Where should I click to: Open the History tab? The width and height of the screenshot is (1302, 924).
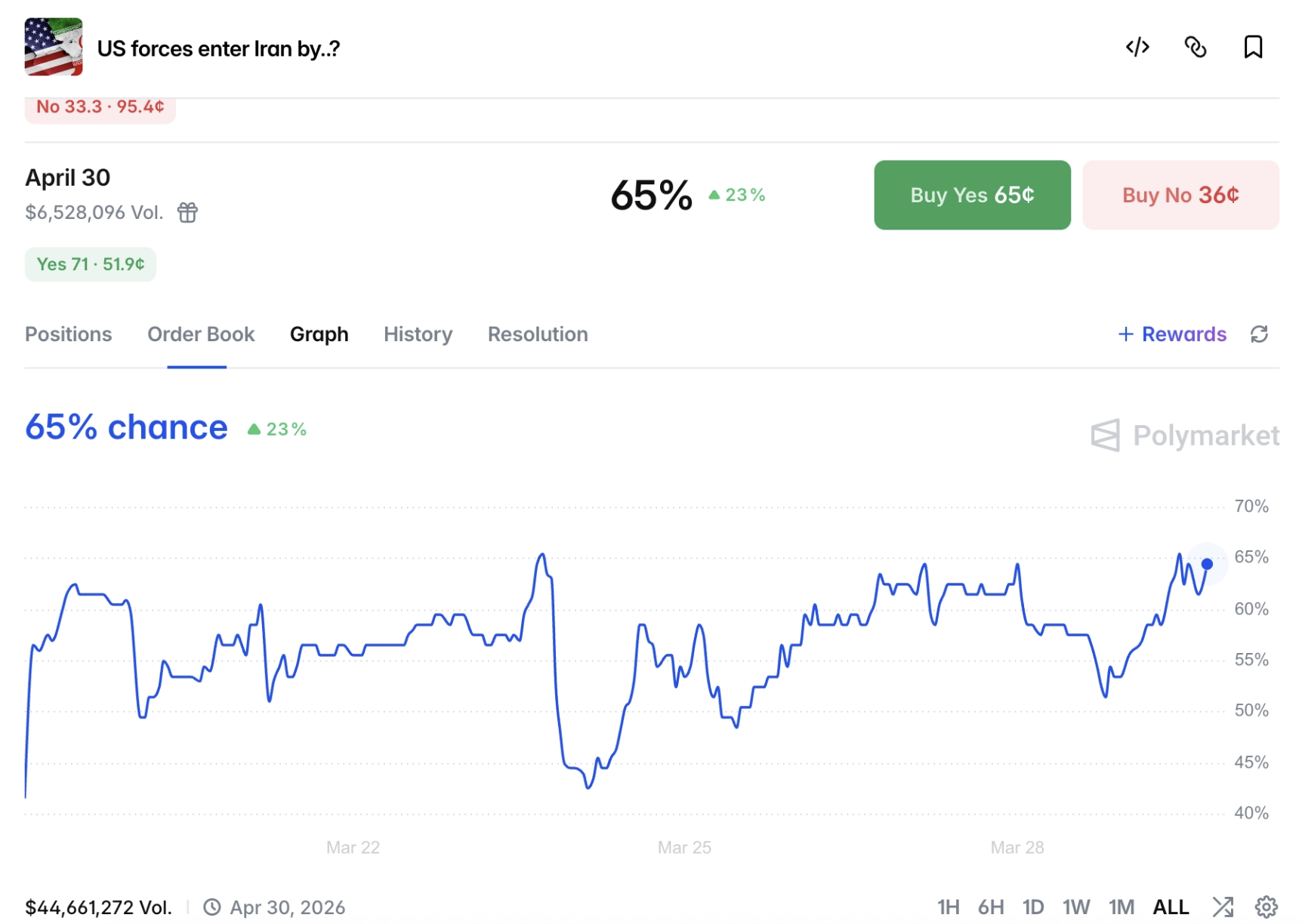coord(418,334)
